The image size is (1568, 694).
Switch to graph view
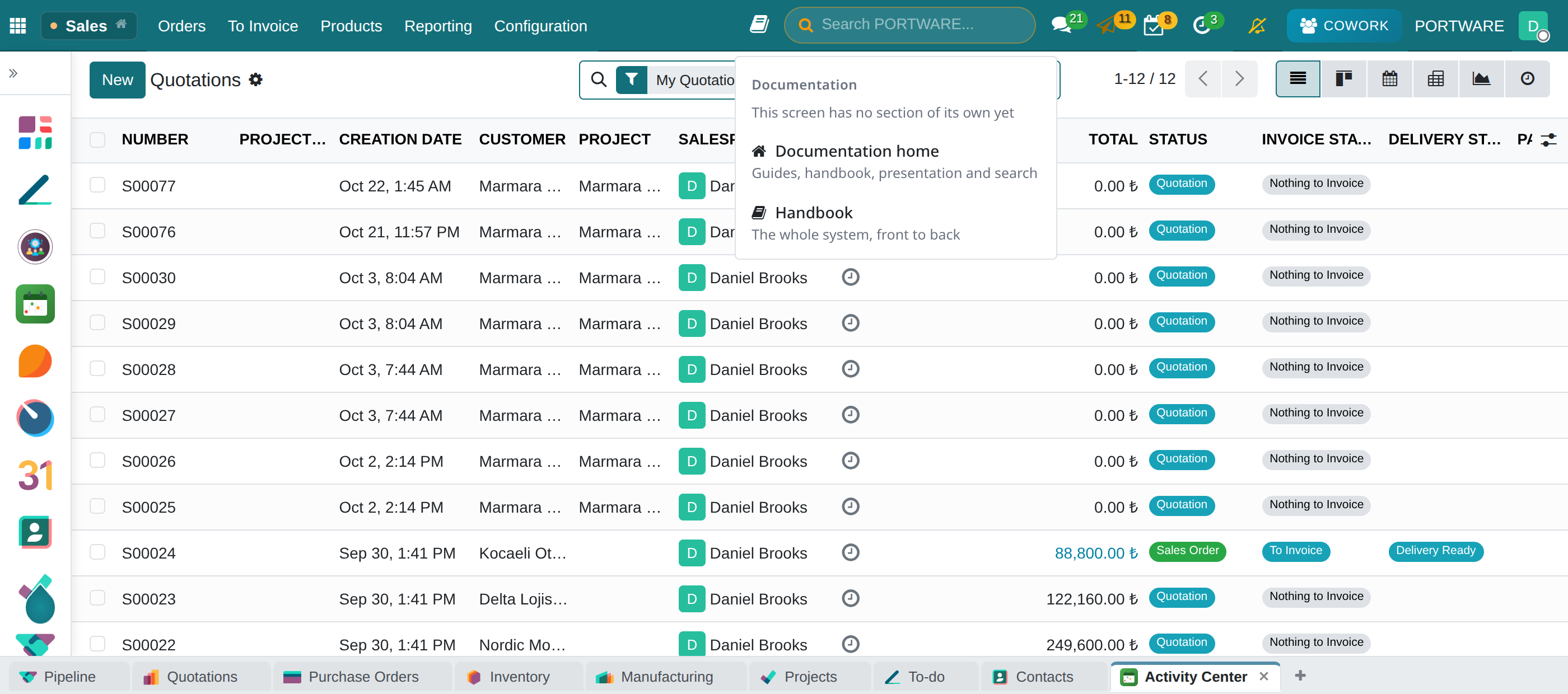[x=1481, y=78]
